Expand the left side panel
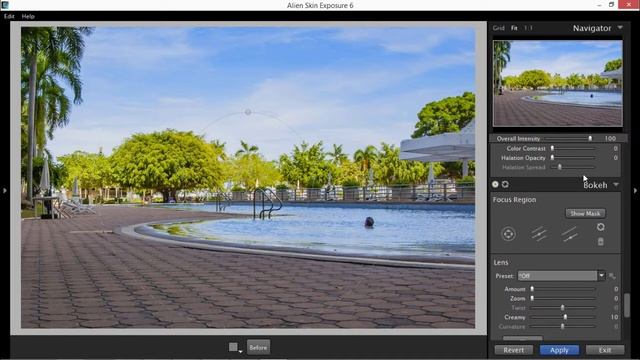This screenshot has height=360, width=640. point(4,190)
